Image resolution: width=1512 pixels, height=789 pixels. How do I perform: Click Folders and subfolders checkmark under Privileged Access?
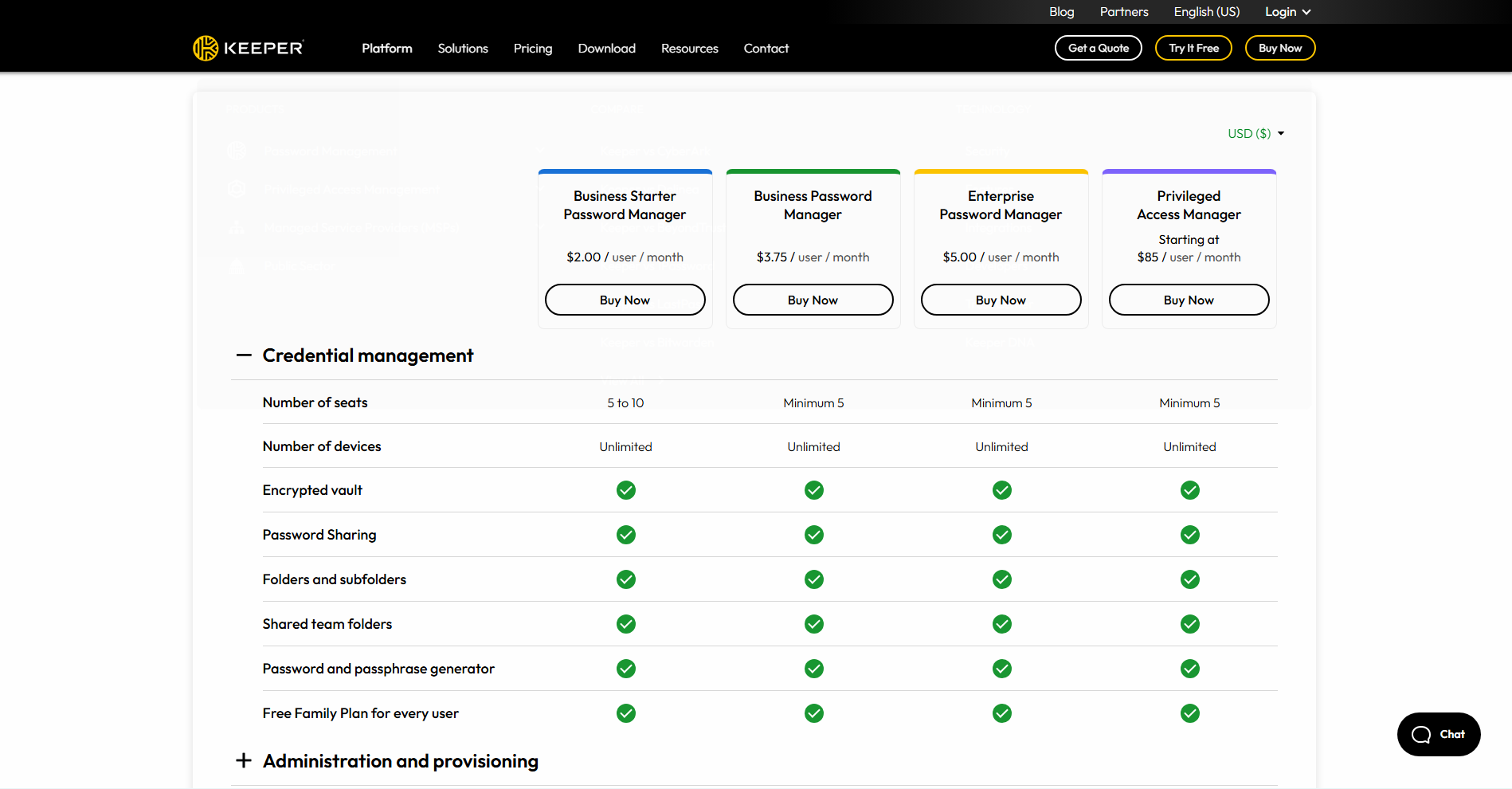(x=1190, y=579)
